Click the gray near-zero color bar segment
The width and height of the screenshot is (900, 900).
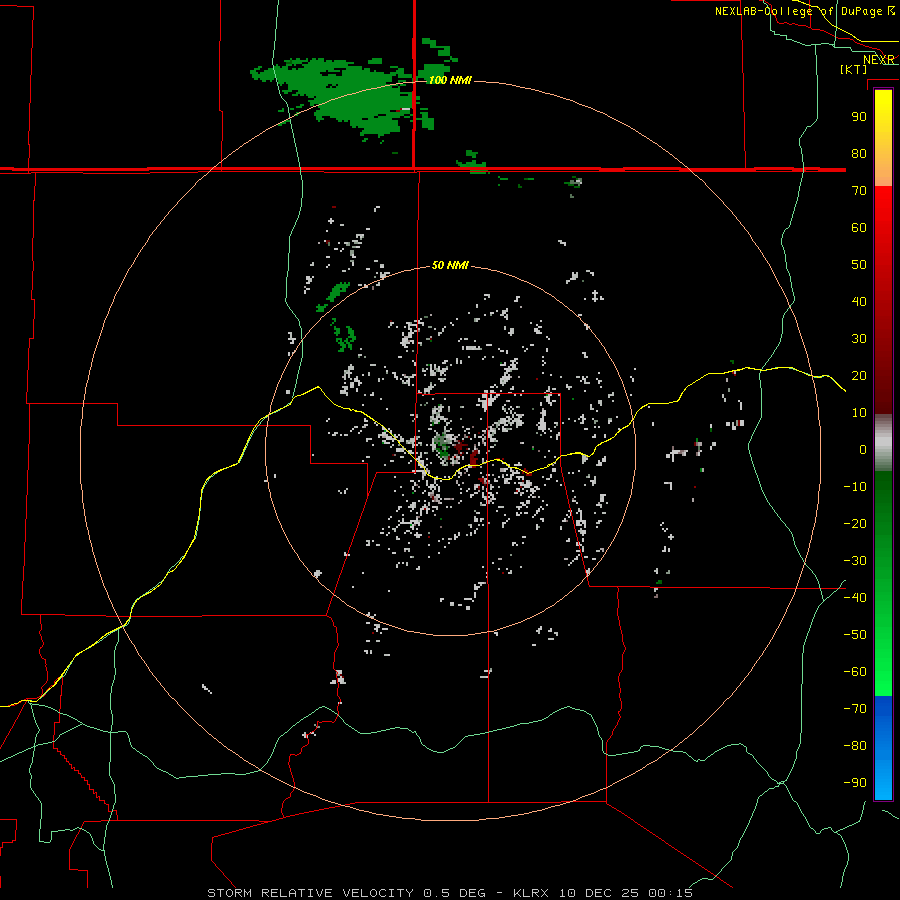click(x=883, y=443)
